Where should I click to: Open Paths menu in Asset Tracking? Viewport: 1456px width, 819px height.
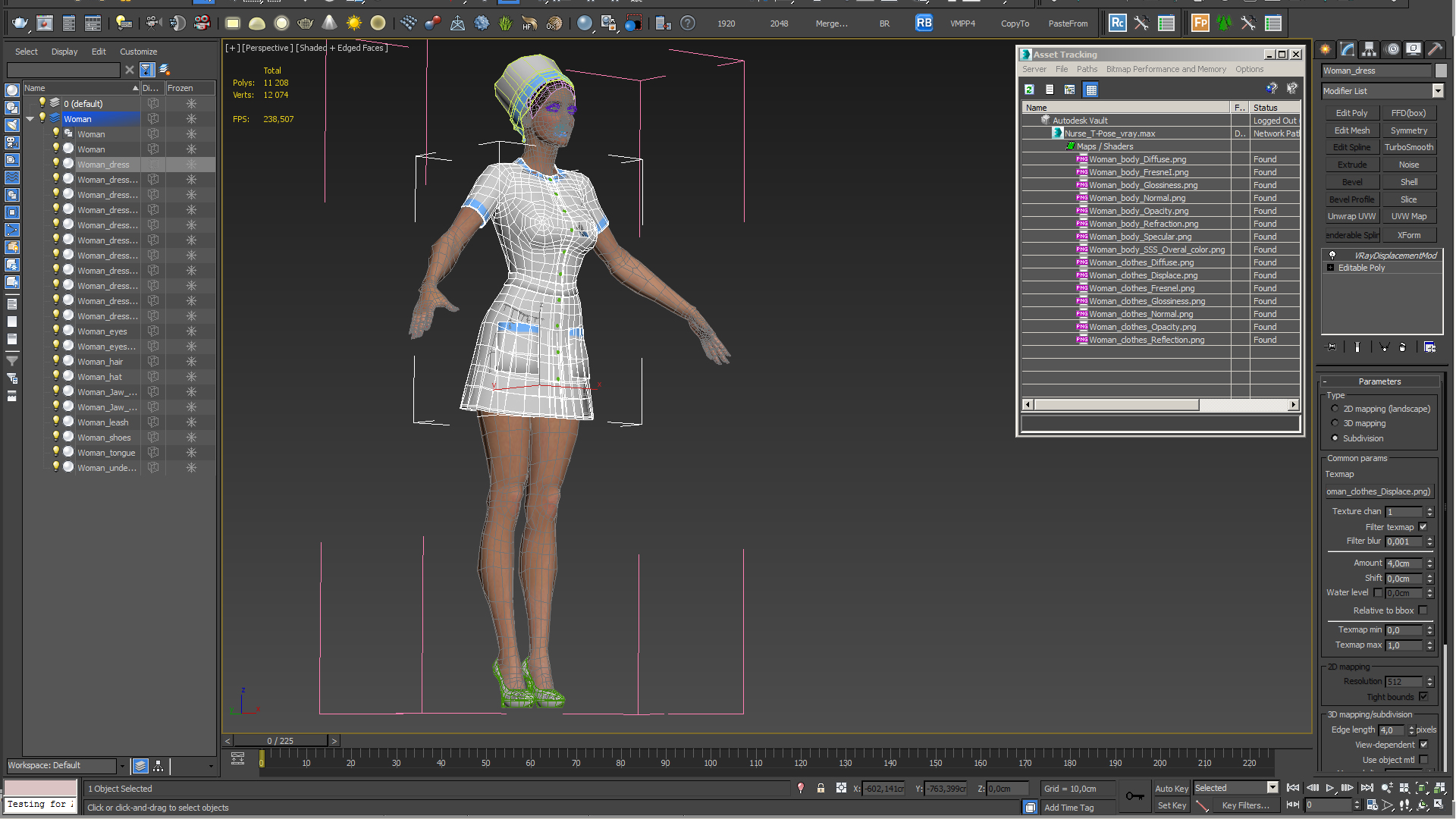tap(1087, 69)
